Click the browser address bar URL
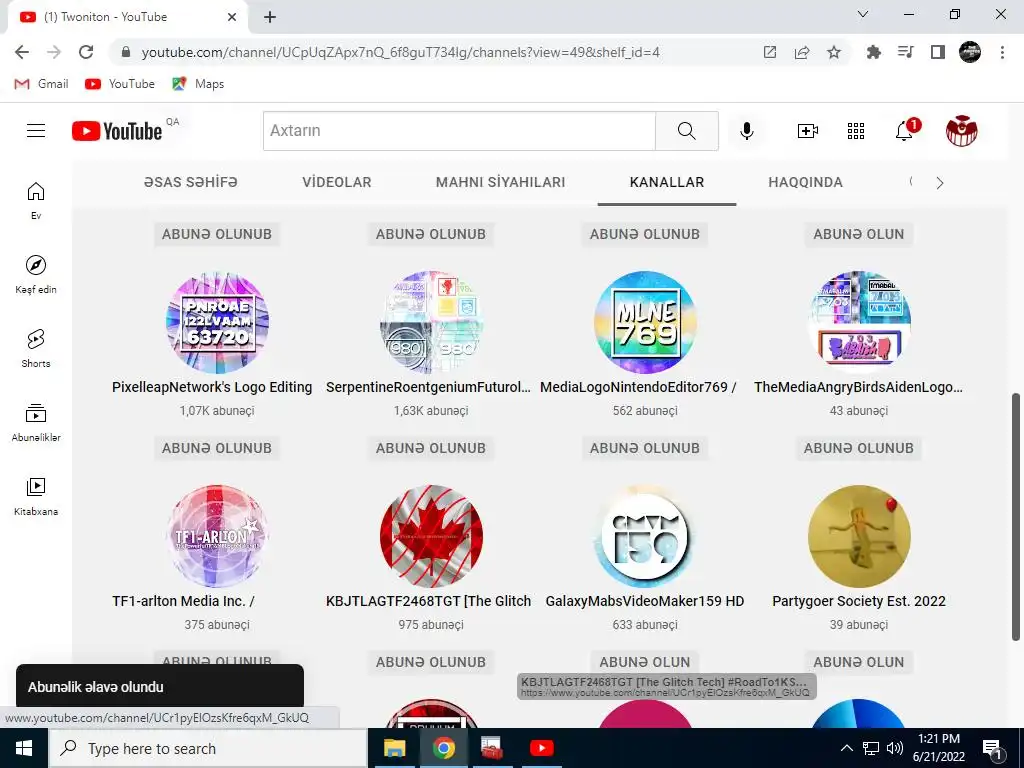Viewport: 1024px width, 768px height. click(400, 52)
